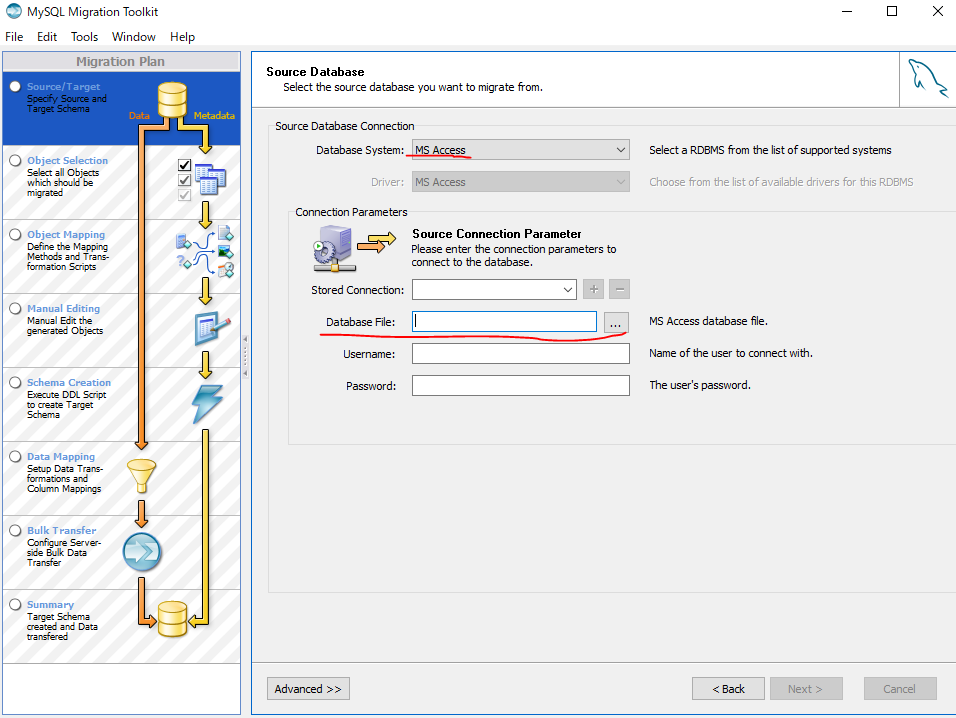Click the Cancel button

(900, 689)
